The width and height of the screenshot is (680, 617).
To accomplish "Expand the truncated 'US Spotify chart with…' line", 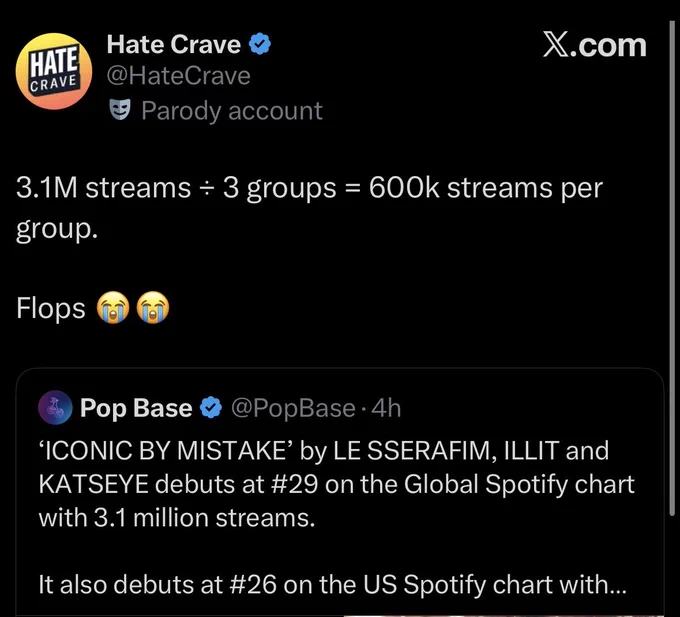I will (x=333, y=584).
